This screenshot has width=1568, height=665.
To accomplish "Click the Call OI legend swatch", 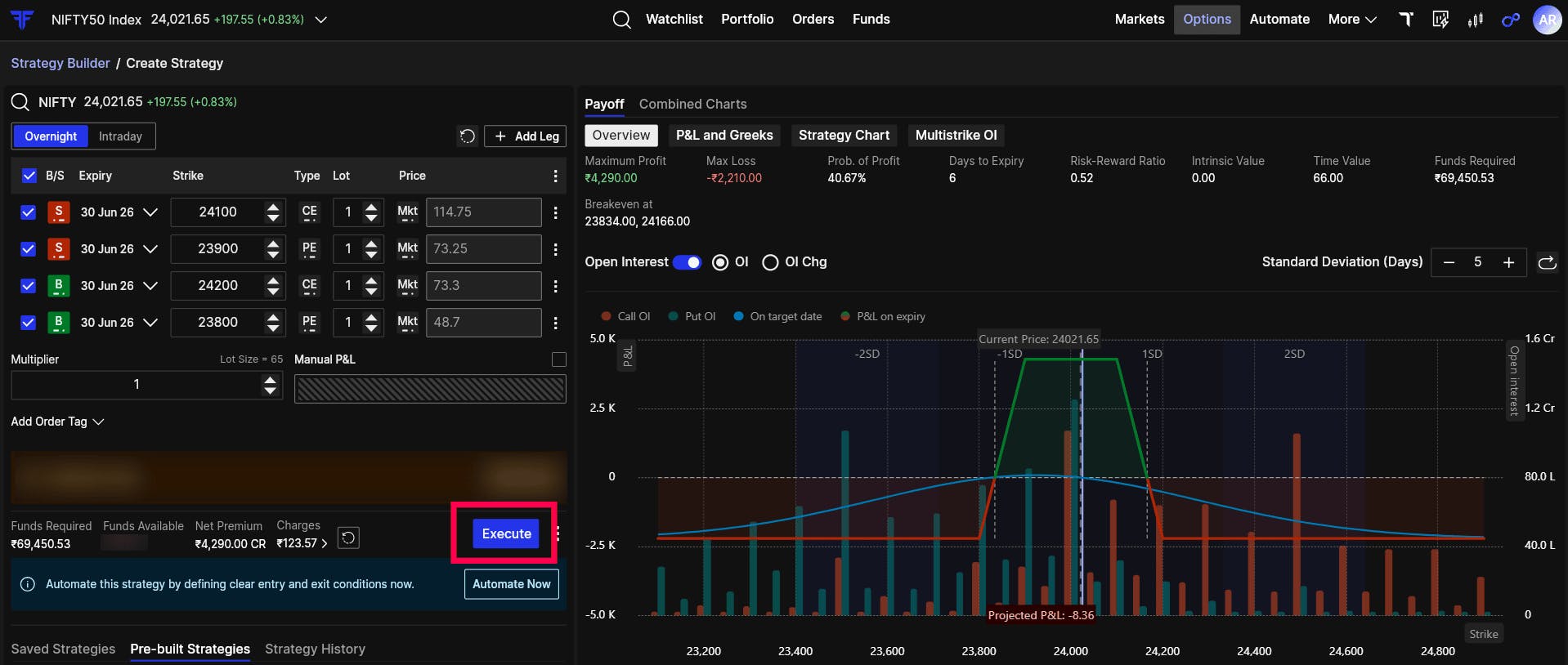I will click(606, 317).
